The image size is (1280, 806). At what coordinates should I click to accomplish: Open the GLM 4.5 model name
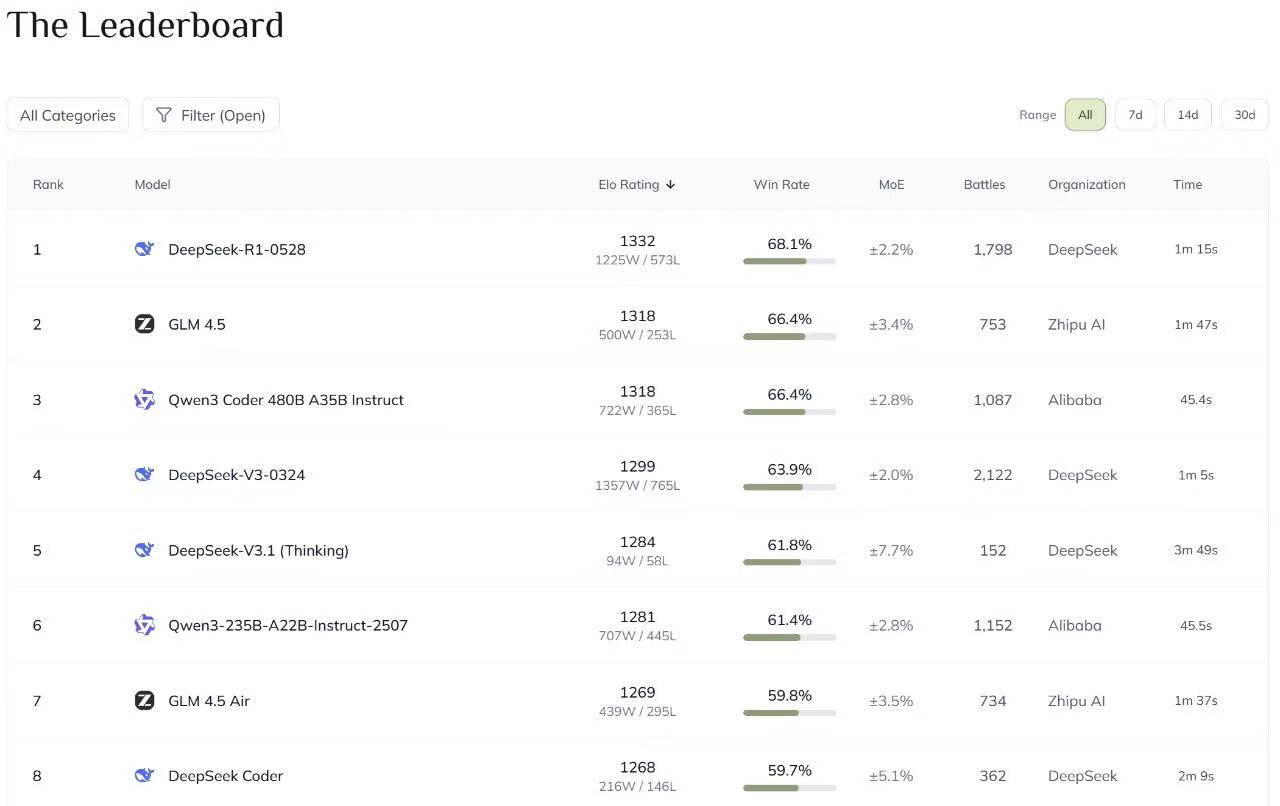click(197, 324)
